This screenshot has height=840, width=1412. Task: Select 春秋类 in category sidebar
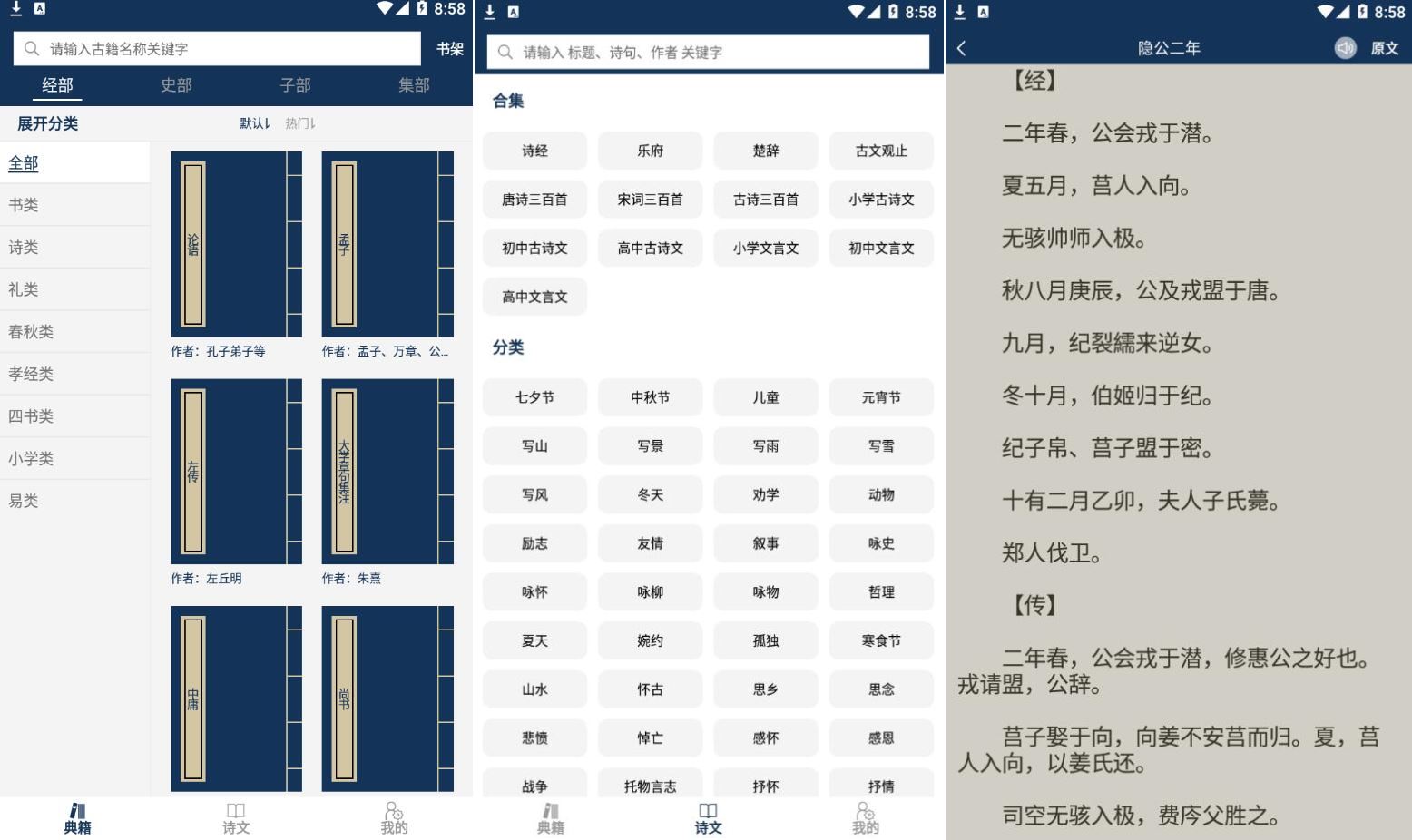(74, 332)
